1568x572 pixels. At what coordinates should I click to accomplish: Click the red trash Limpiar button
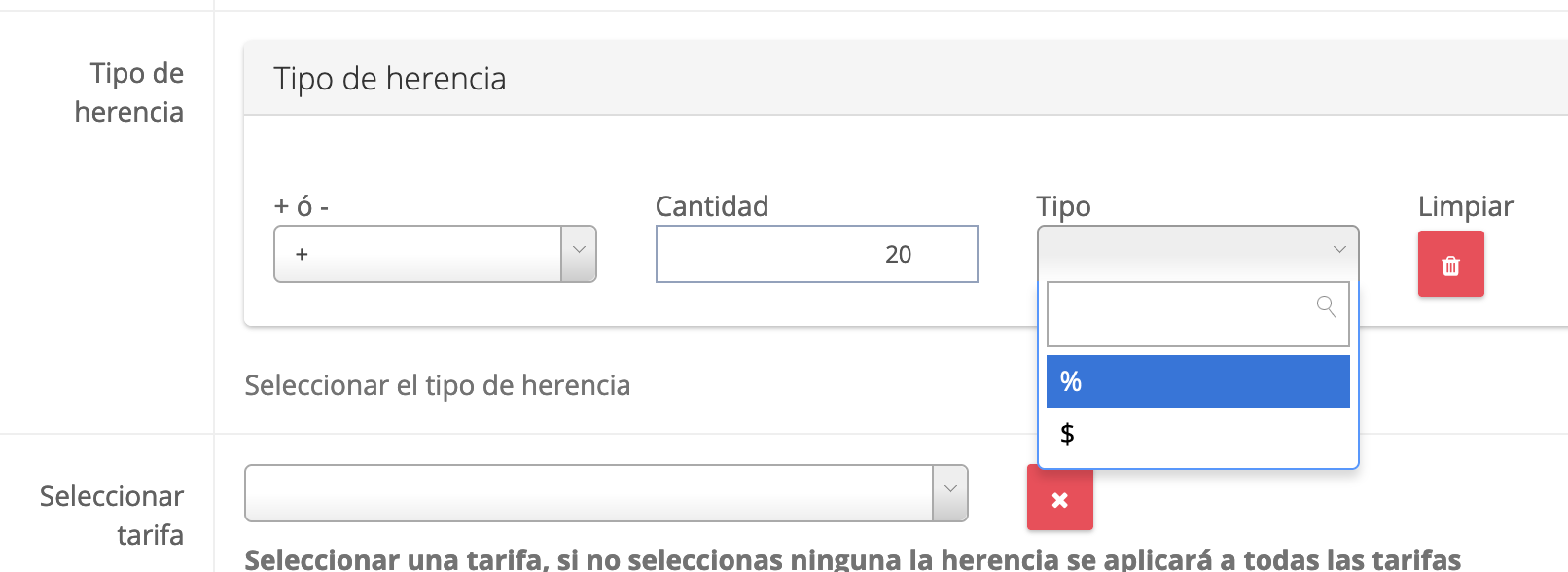pyautogui.click(x=1450, y=265)
